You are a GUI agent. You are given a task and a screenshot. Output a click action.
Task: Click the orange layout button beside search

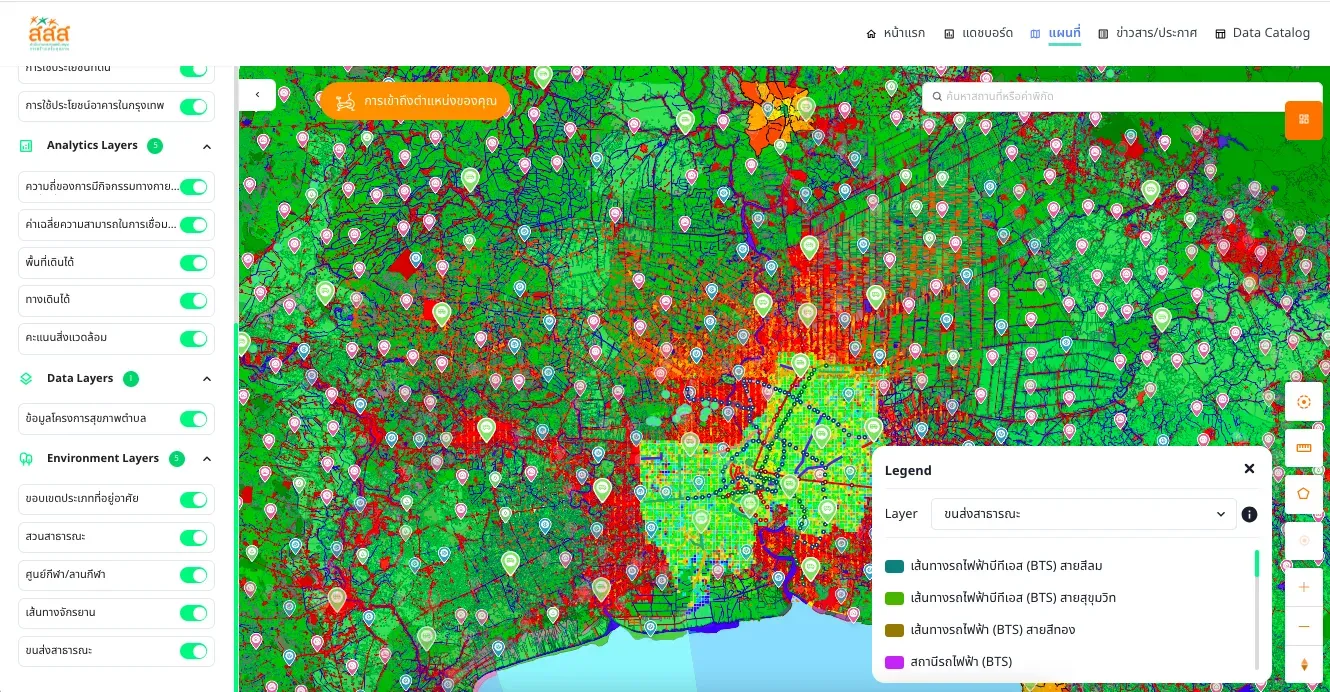coord(1304,120)
